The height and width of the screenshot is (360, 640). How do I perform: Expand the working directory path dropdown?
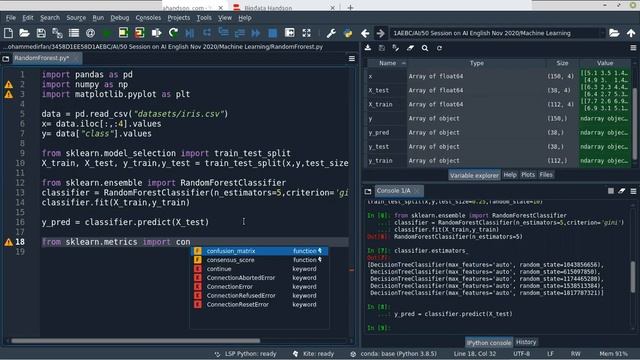coord(602,33)
